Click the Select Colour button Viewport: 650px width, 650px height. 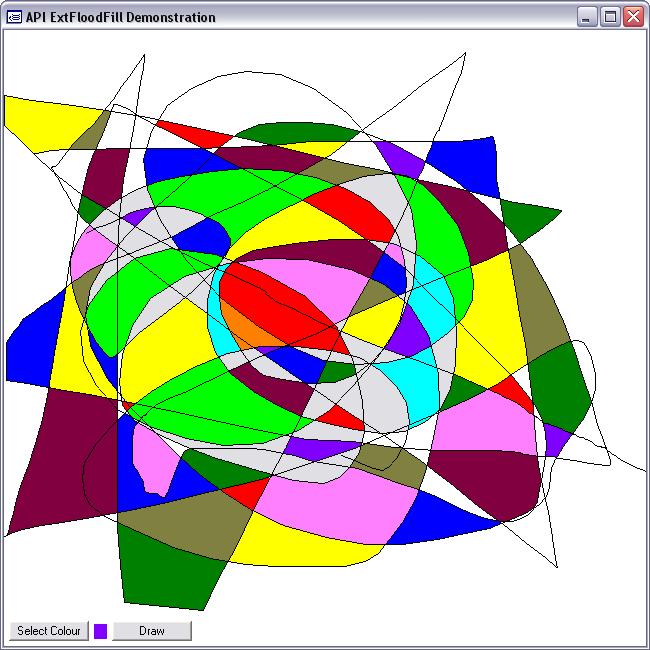pos(49,631)
